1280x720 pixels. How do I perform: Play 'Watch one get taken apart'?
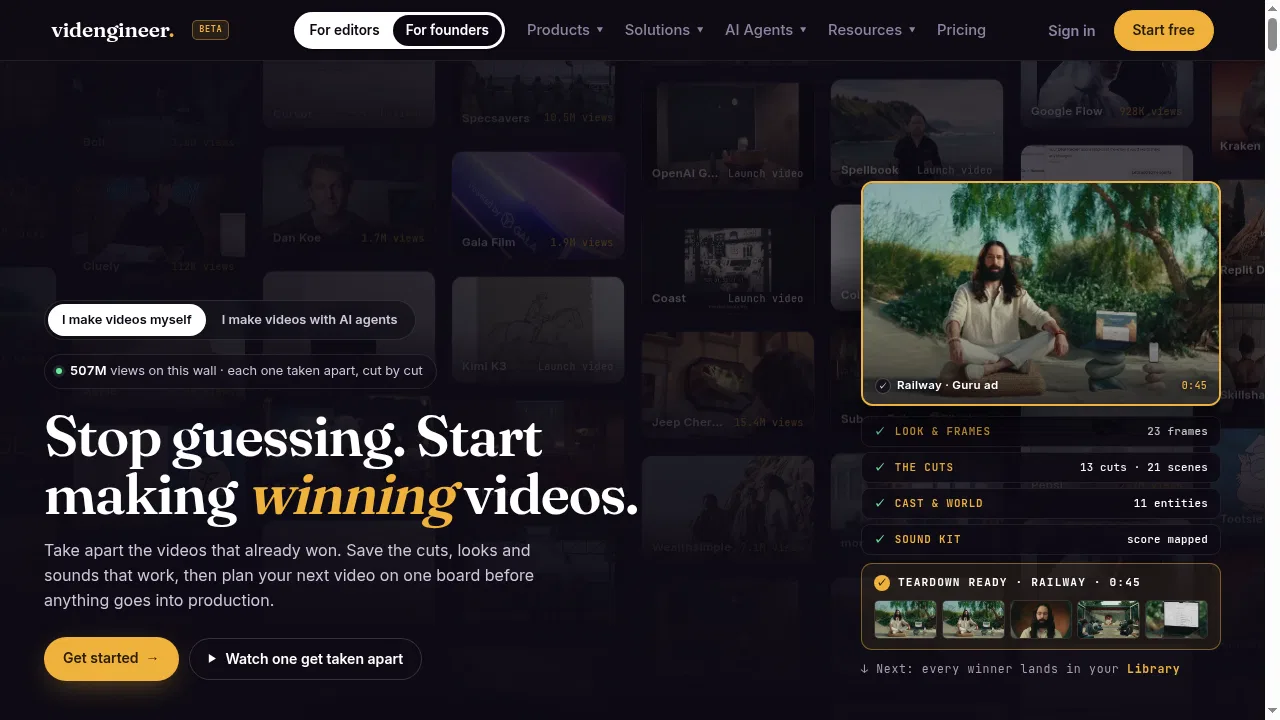(305, 659)
